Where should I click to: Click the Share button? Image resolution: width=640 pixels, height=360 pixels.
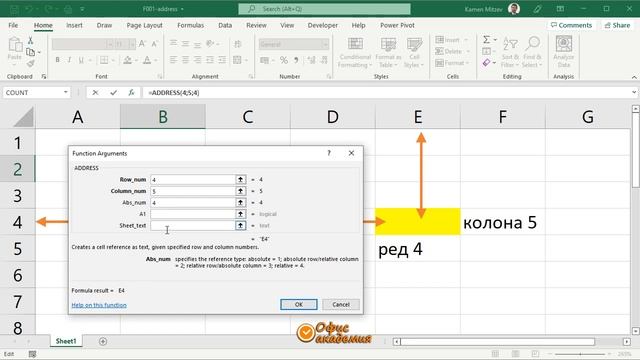tap(618, 25)
